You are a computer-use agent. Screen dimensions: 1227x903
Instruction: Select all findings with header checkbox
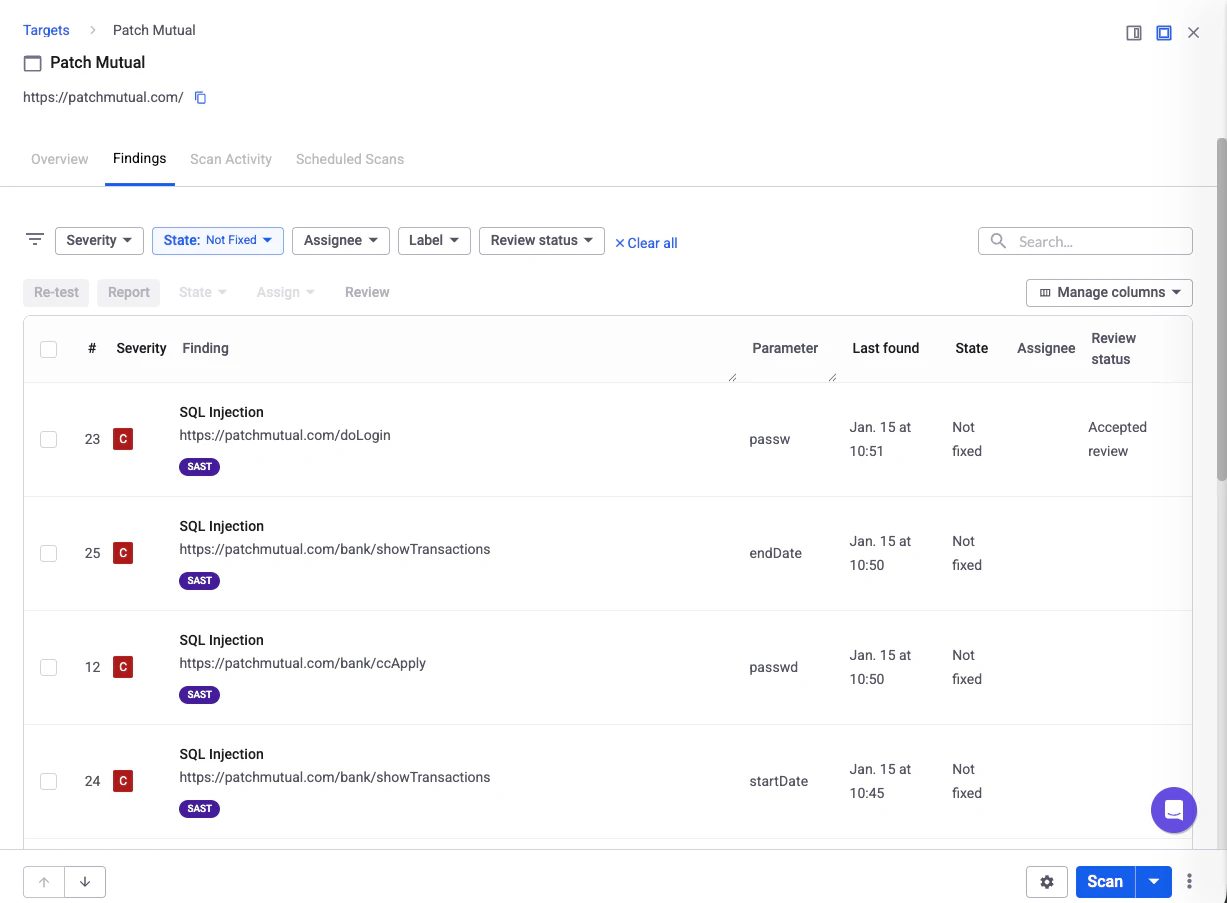coord(48,349)
